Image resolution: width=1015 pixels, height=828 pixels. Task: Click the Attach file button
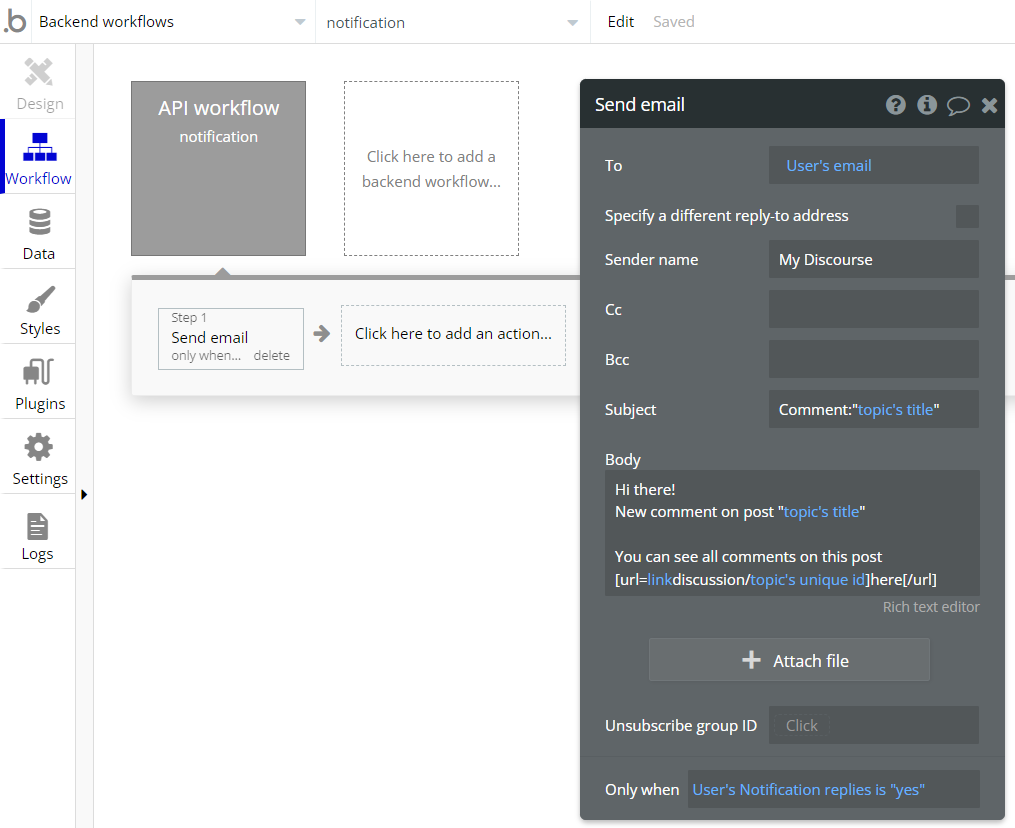pos(789,660)
